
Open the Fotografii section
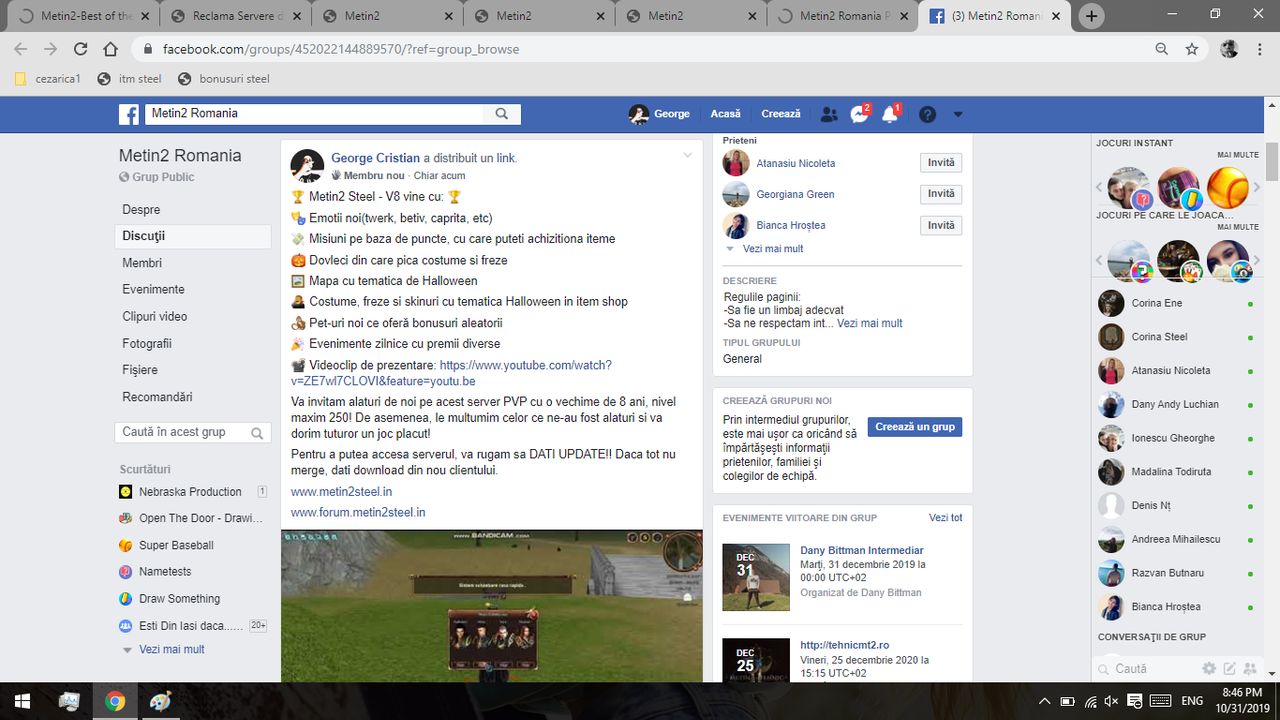(192, 344)
